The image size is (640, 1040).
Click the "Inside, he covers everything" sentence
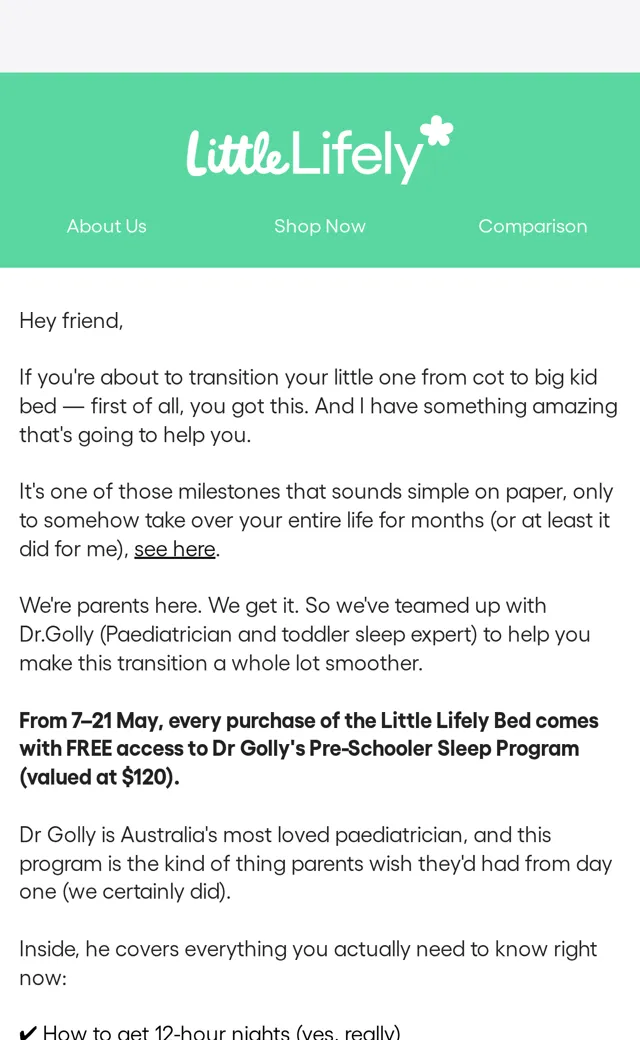308,963
